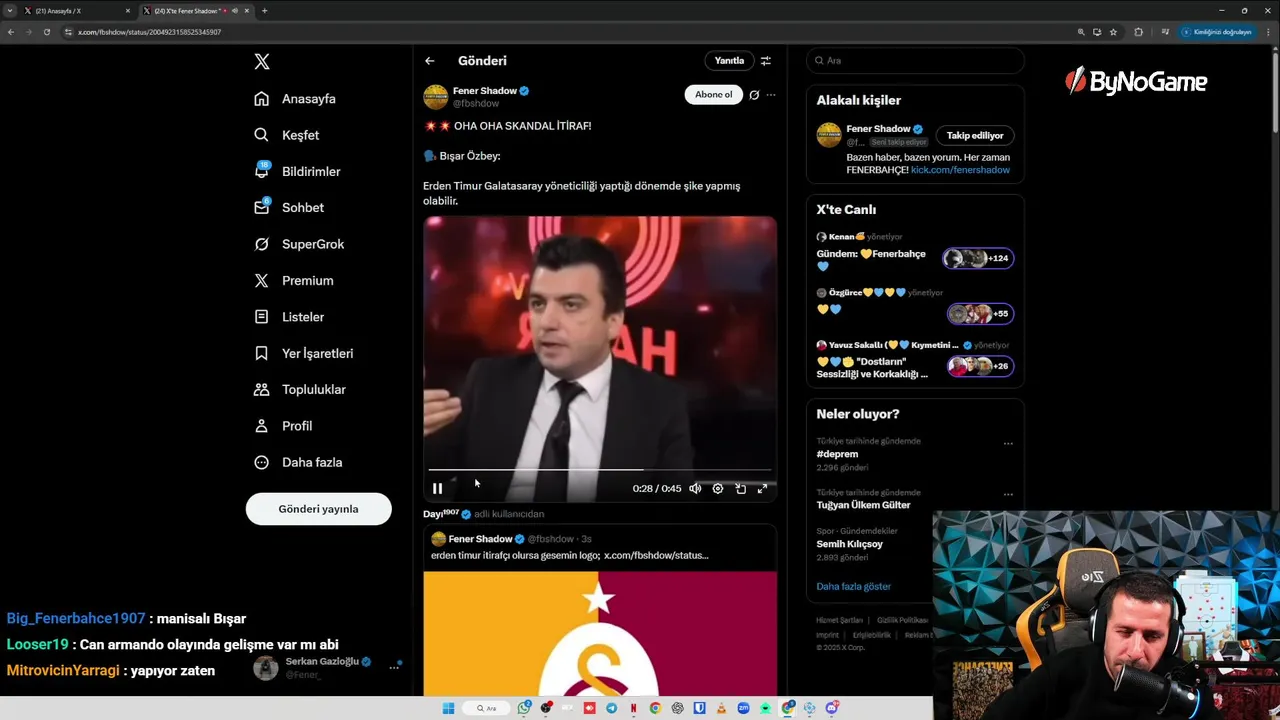Open Semih Kılıçsoy trend
This screenshot has height=720, width=1280.
(x=849, y=544)
